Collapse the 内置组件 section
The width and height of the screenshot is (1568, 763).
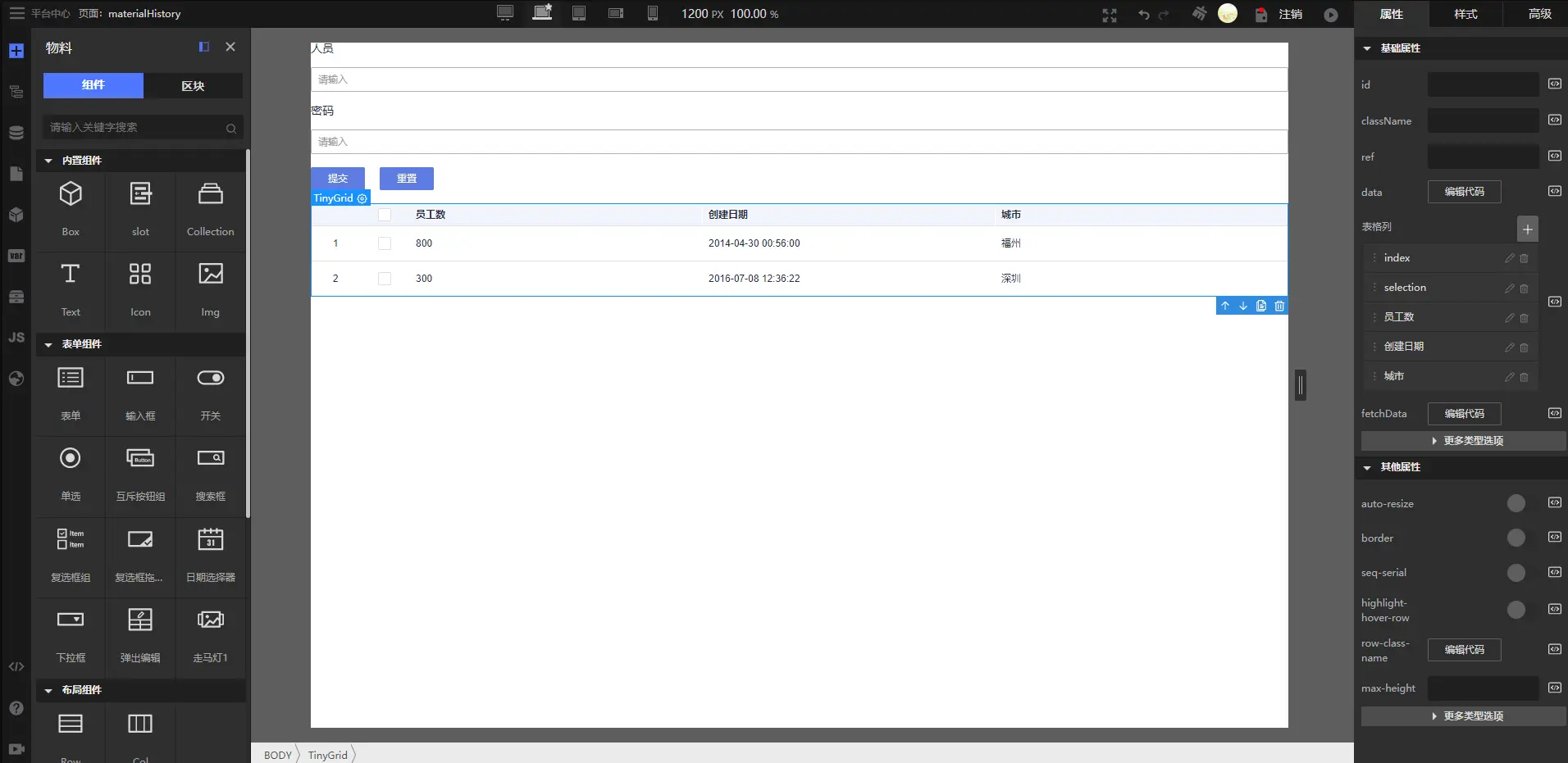[x=48, y=161]
